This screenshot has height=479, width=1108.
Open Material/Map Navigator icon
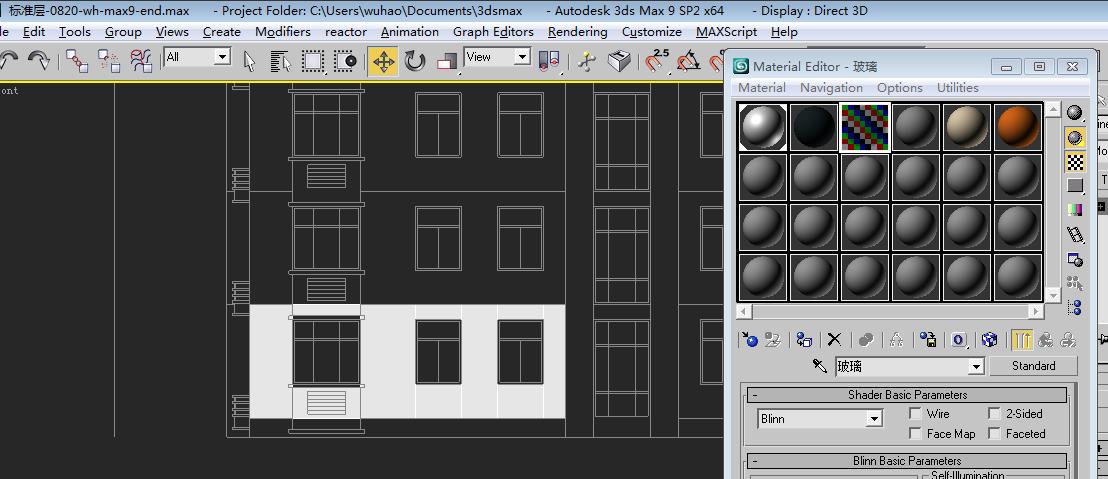pyautogui.click(x=1075, y=307)
